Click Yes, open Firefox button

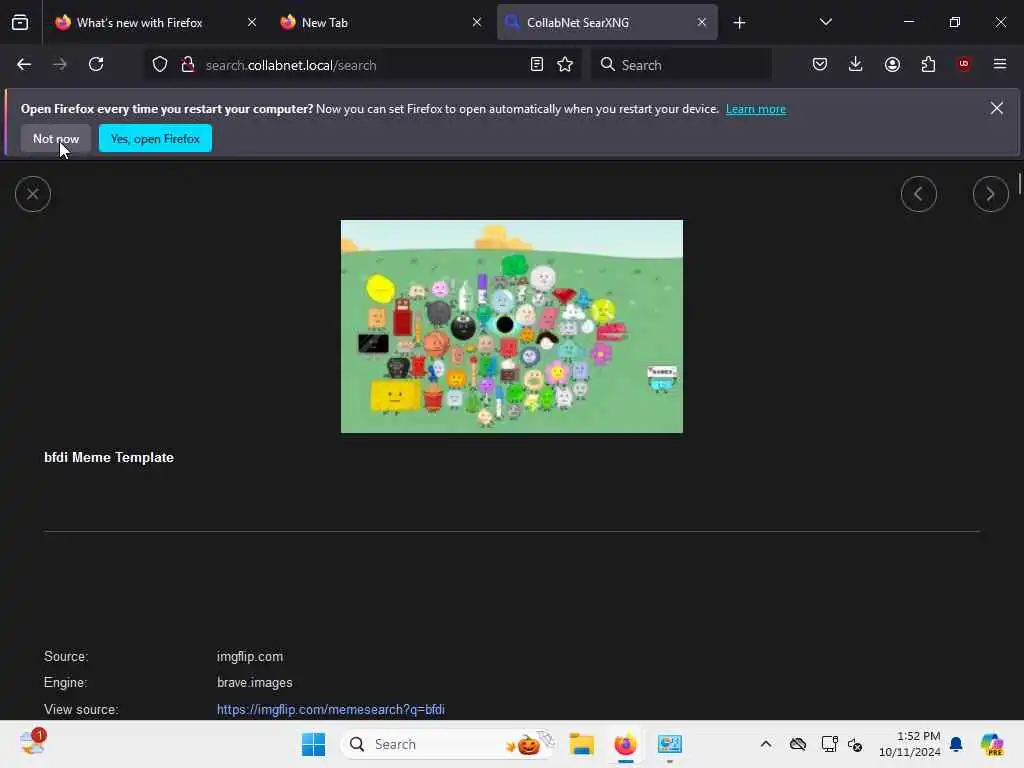coord(155,138)
